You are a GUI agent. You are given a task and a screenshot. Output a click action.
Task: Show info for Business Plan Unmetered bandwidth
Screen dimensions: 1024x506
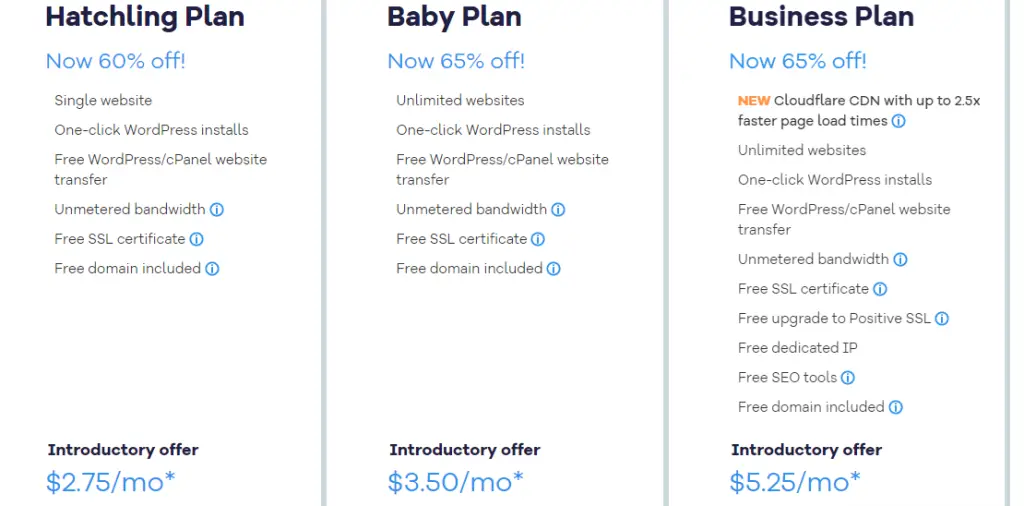[901, 259]
